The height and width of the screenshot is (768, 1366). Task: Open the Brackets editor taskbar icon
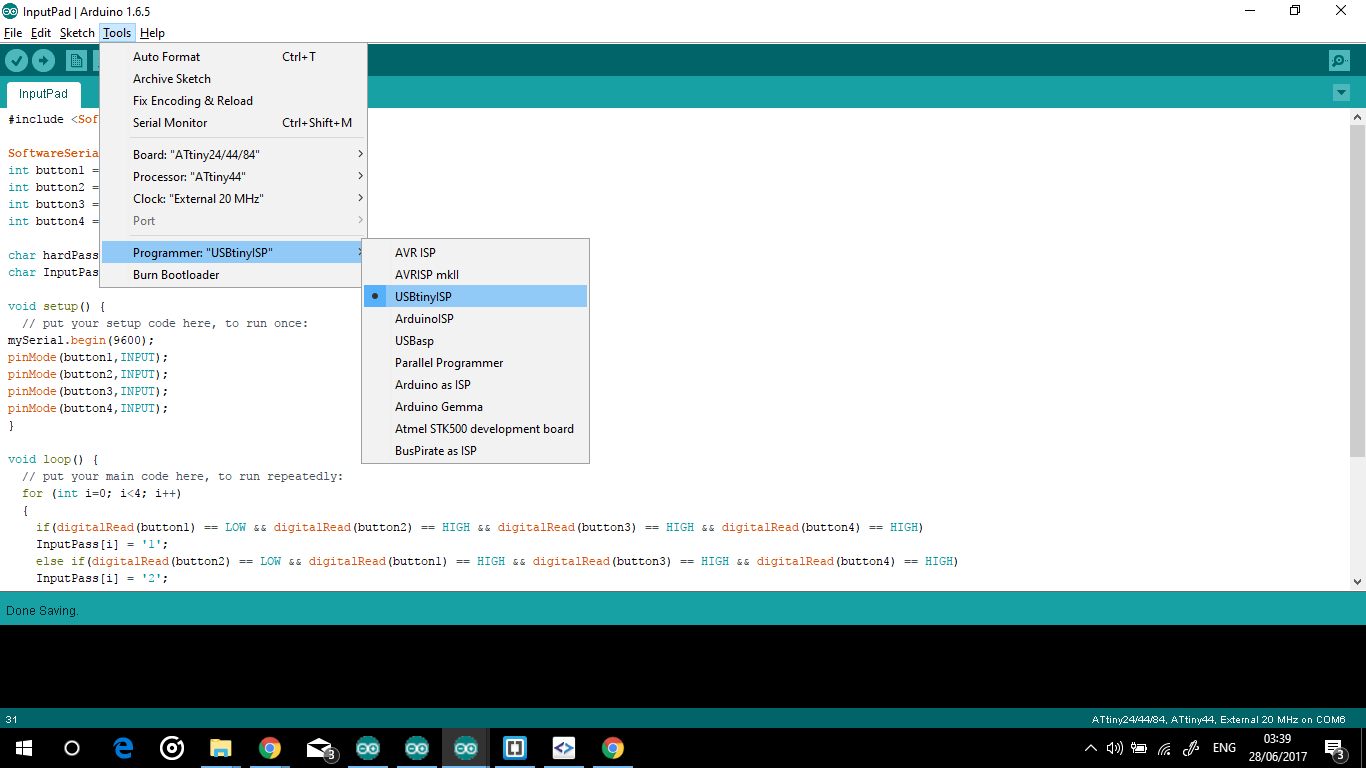coord(515,748)
